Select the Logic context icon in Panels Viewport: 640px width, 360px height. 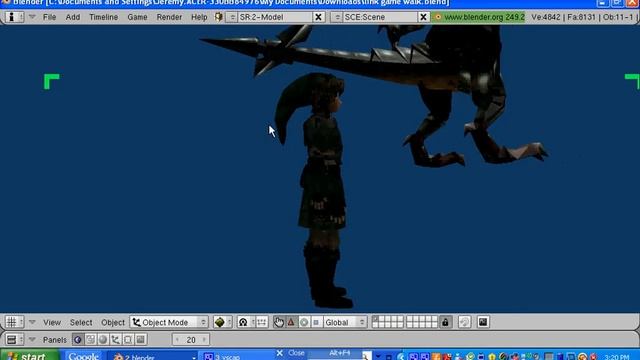click(78, 340)
